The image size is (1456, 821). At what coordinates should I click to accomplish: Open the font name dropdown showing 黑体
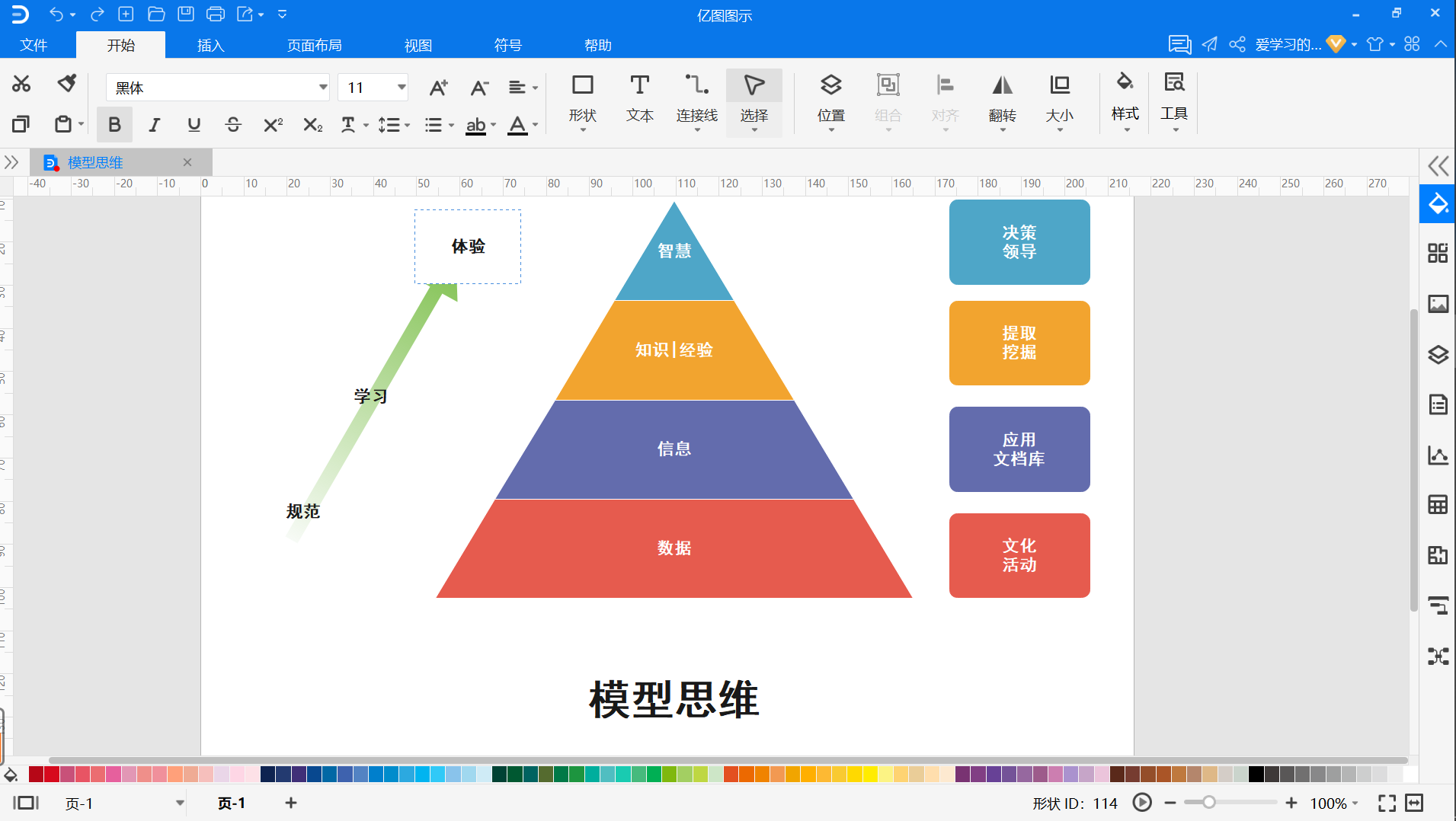(218, 88)
